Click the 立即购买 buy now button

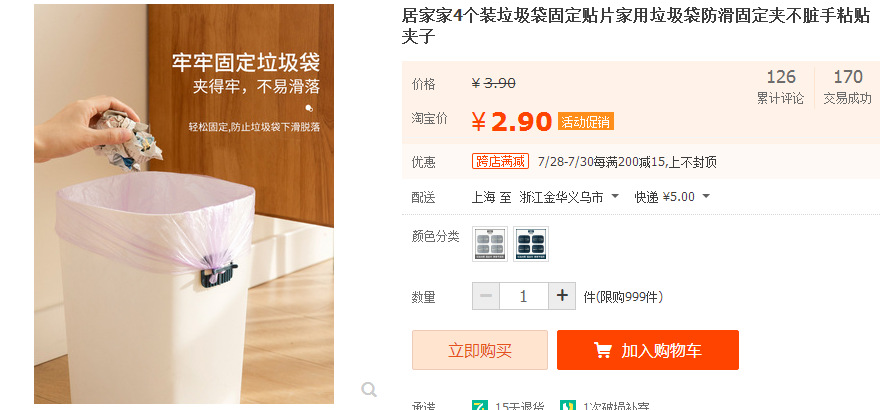pos(480,350)
